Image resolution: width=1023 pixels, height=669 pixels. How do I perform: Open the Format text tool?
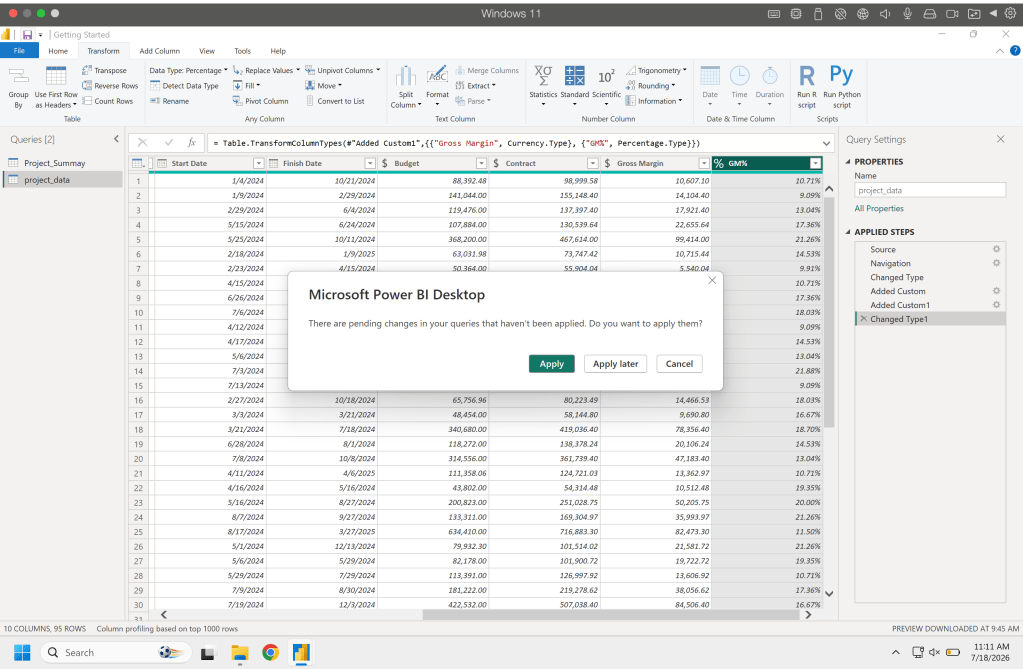(437, 84)
